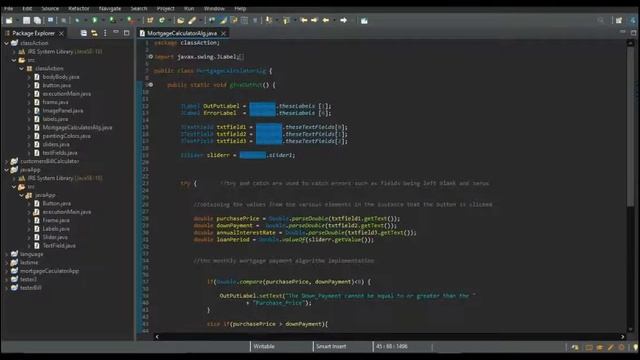Click the New file wizard icon

[9, 20]
